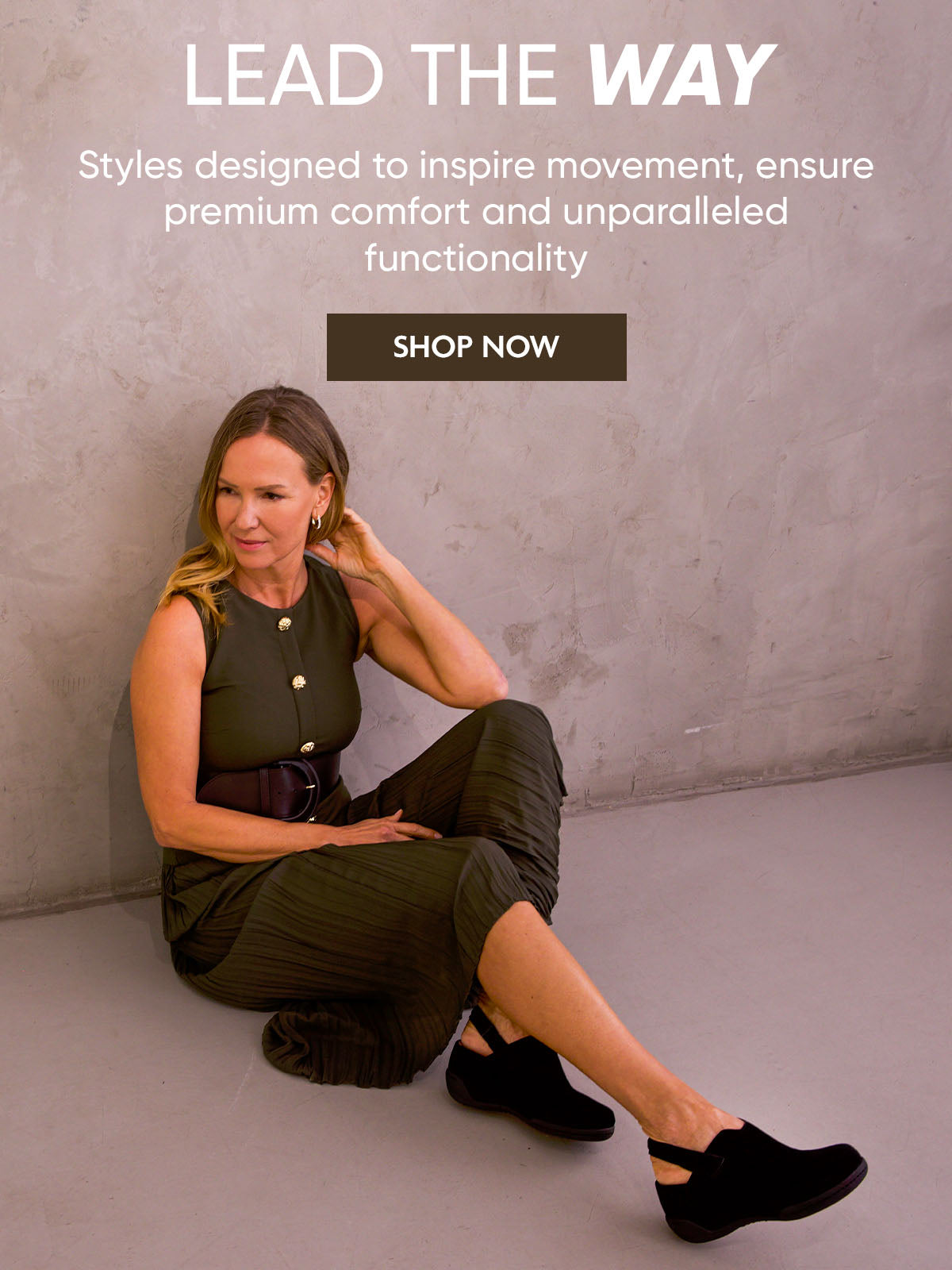This screenshot has height=1270, width=952.
Task: Click the wide brown leather belt
Action: click(270, 787)
